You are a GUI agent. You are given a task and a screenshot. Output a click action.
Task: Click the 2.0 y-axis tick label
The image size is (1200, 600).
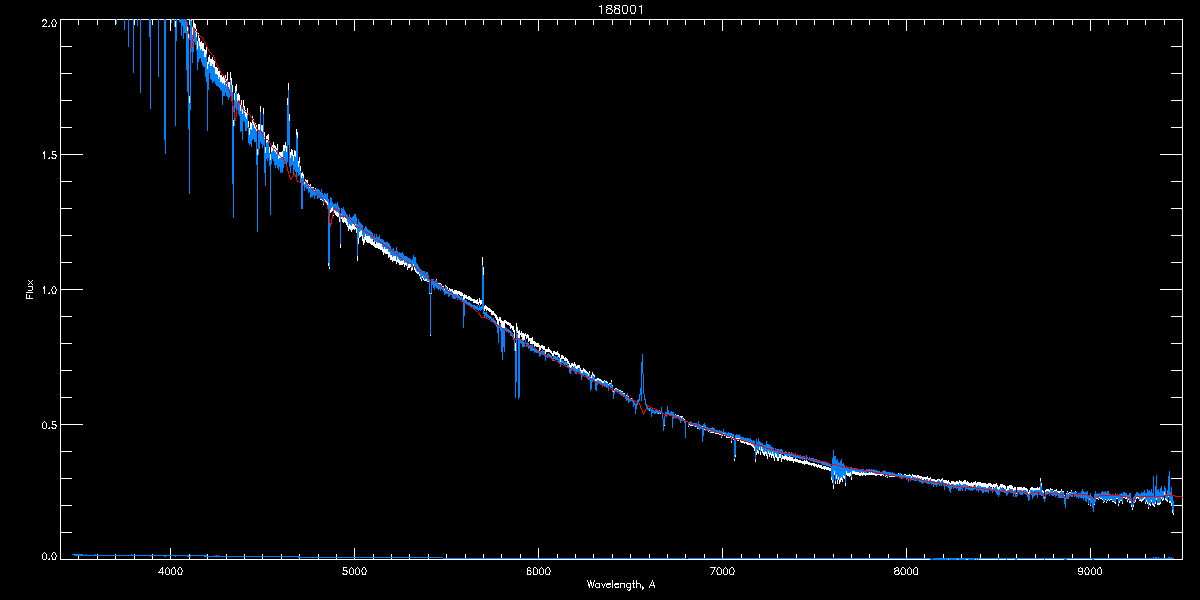coord(48,22)
